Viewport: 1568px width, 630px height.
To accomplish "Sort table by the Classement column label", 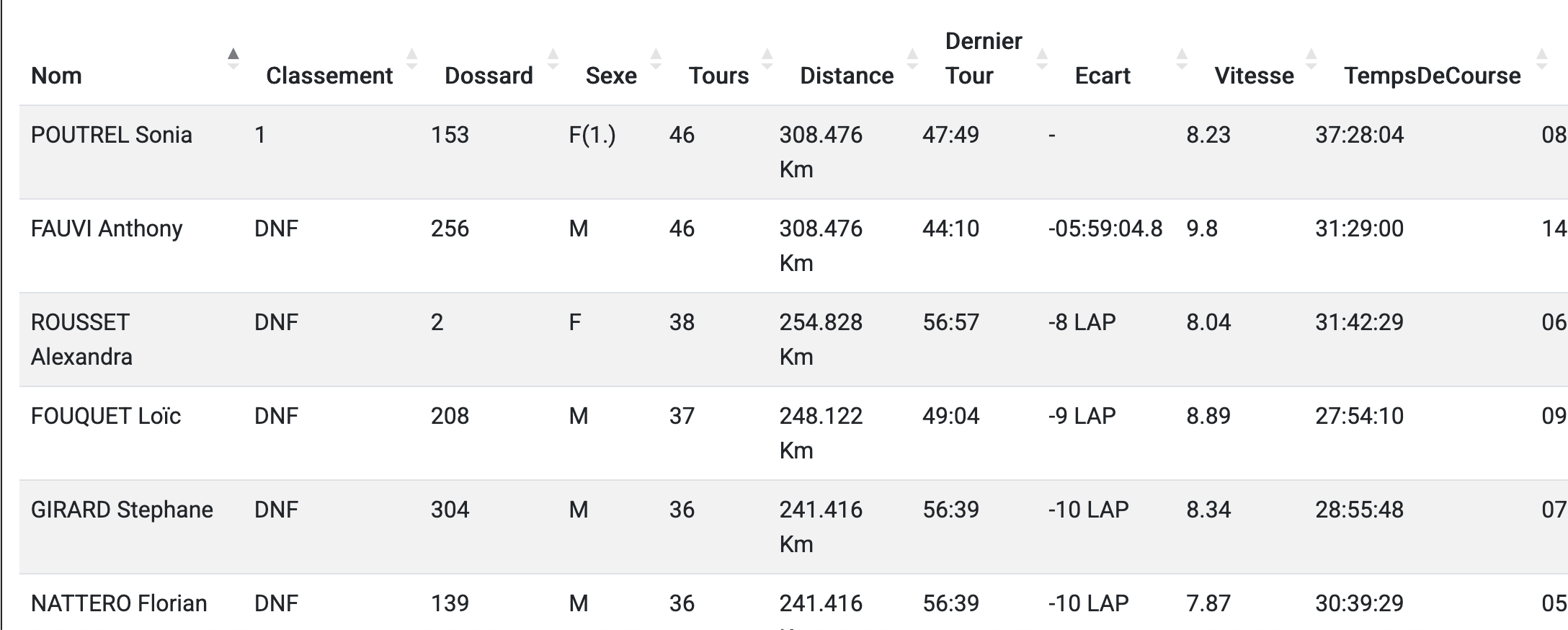I will [329, 76].
